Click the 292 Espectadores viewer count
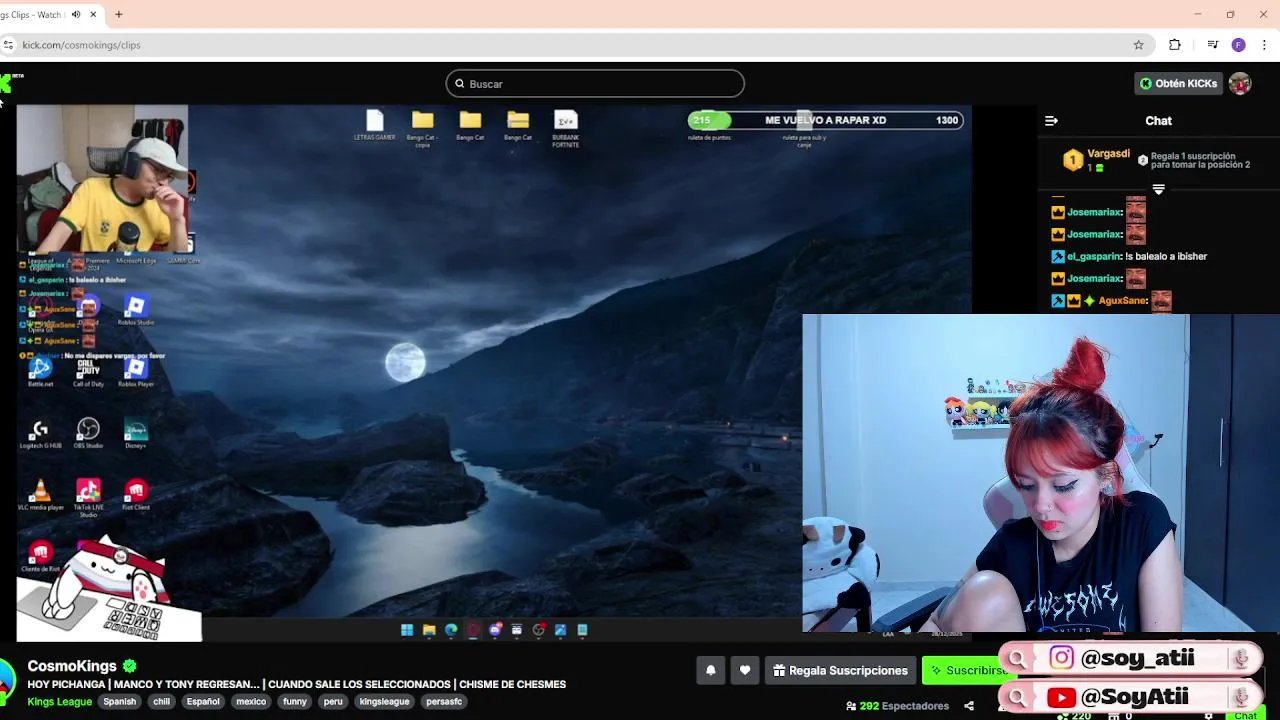Screen dimensions: 1280x720 pyautogui.click(x=897, y=706)
